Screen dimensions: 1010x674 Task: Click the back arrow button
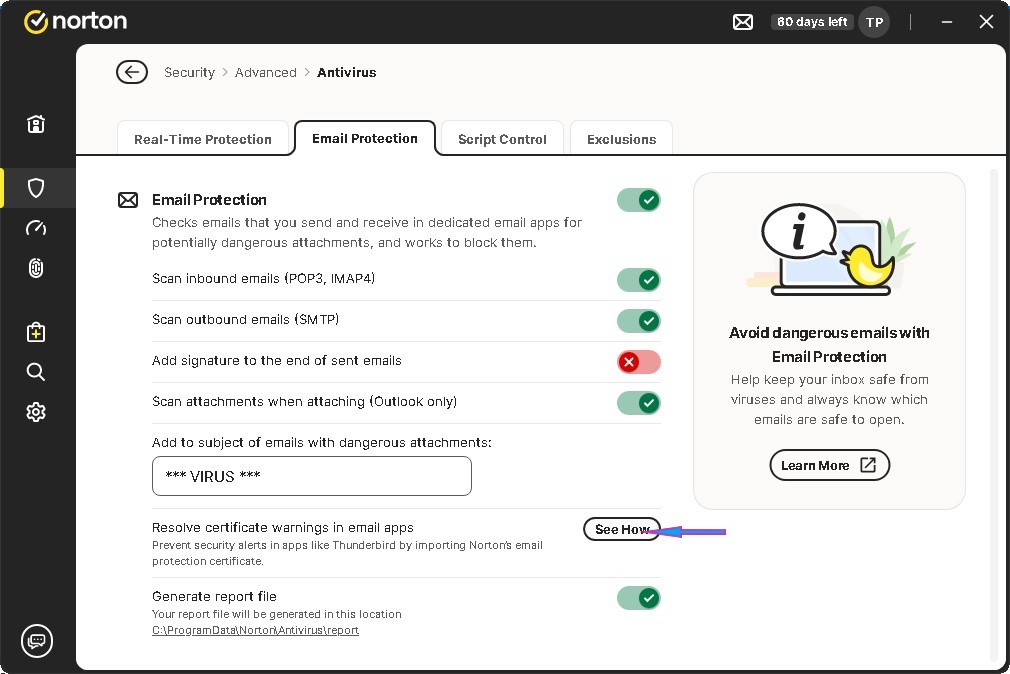[132, 72]
